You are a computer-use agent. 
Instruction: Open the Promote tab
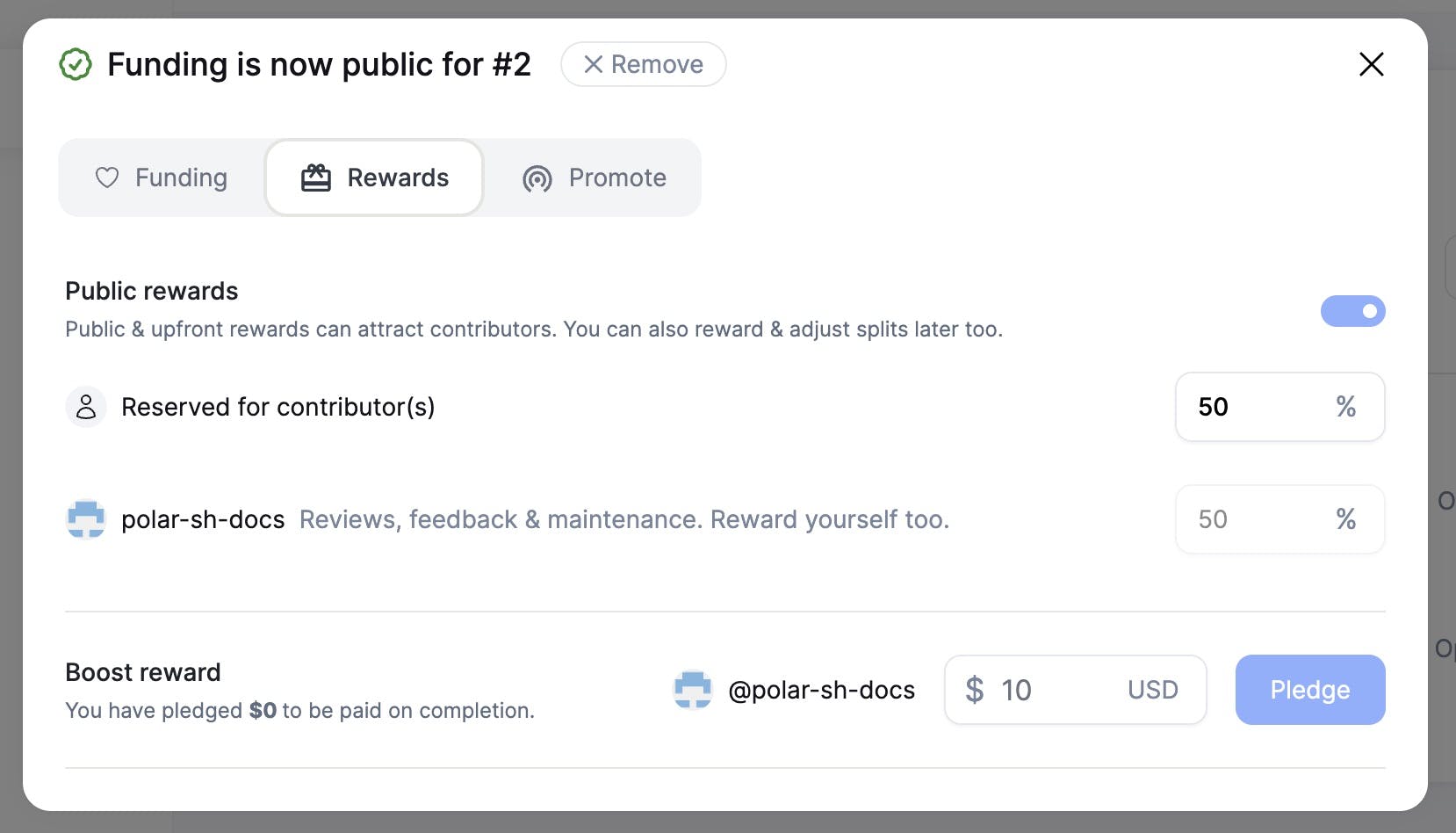(x=595, y=177)
